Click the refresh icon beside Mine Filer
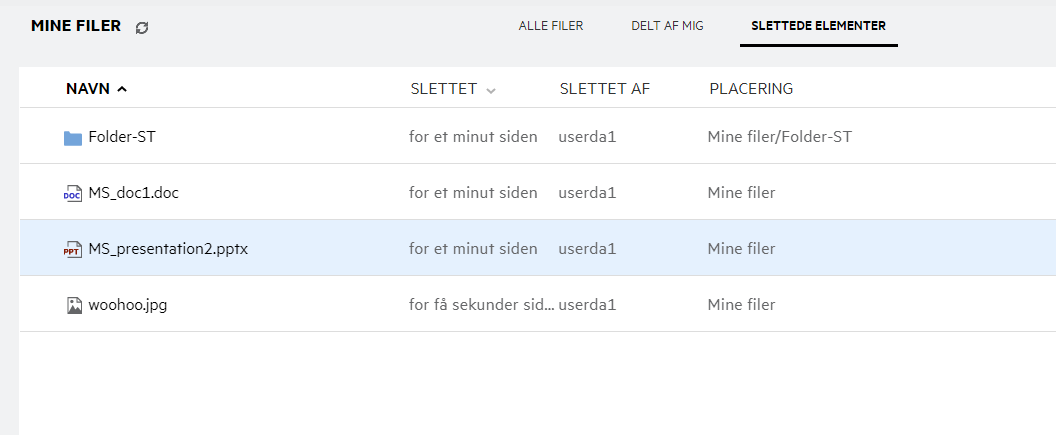This screenshot has height=435, width=1056. coord(142,28)
